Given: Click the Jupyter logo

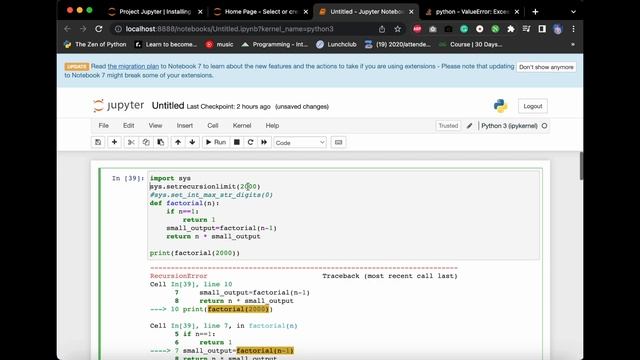Looking at the screenshot, I should [x=118, y=106].
